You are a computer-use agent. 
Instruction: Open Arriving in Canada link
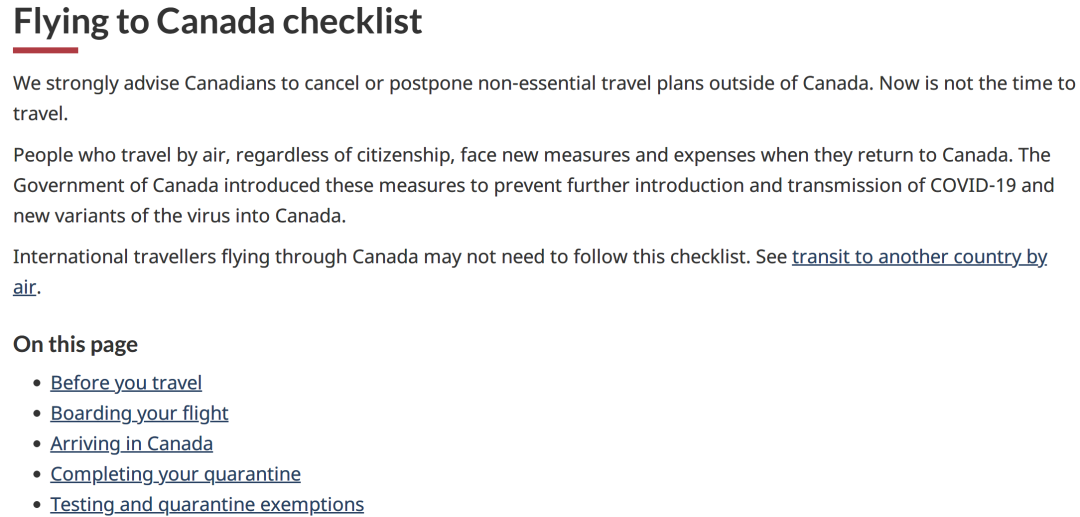click(x=131, y=443)
